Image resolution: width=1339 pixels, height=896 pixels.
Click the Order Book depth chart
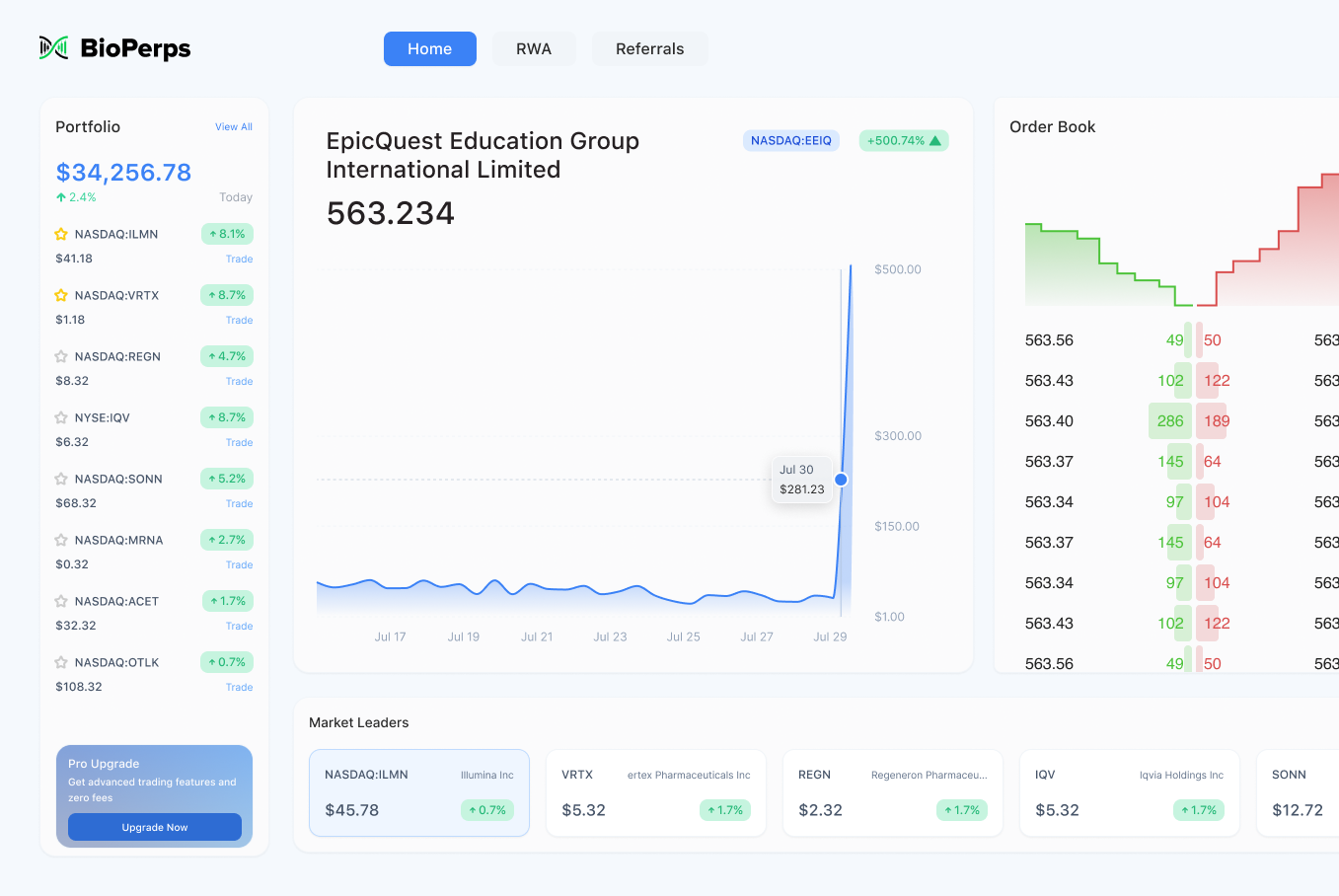pyautogui.click(x=1182, y=240)
